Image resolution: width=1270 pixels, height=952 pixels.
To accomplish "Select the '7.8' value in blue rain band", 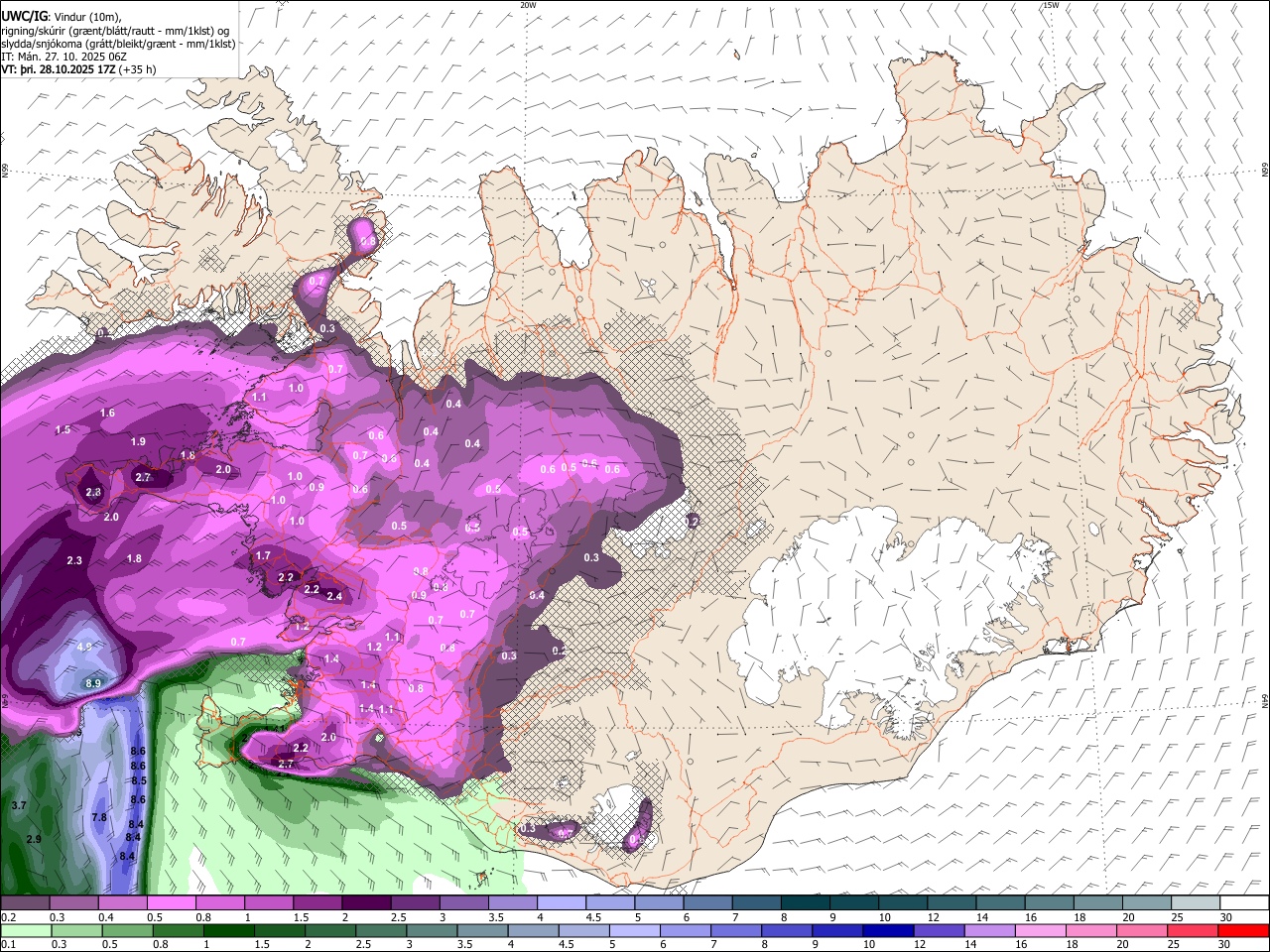I will coord(99,817).
